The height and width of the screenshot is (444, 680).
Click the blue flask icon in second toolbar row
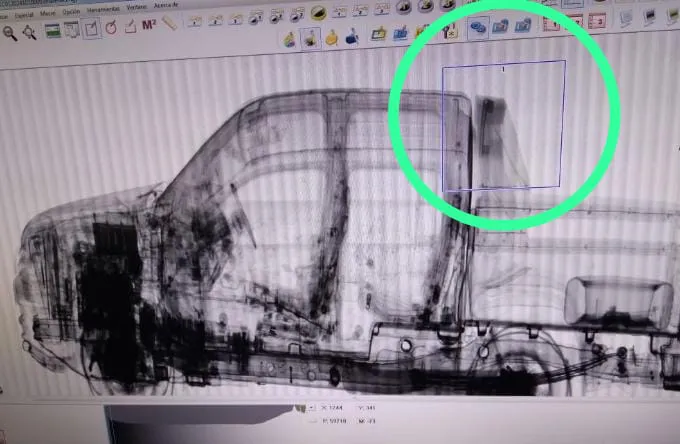[x=352, y=37]
